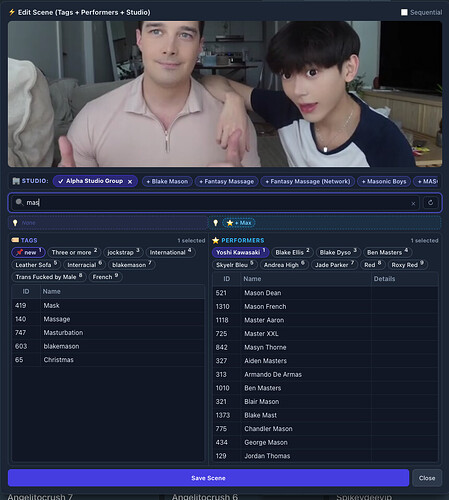Select performer row Blair Mason
Screen dimensions: 449x500
[x=325, y=402]
